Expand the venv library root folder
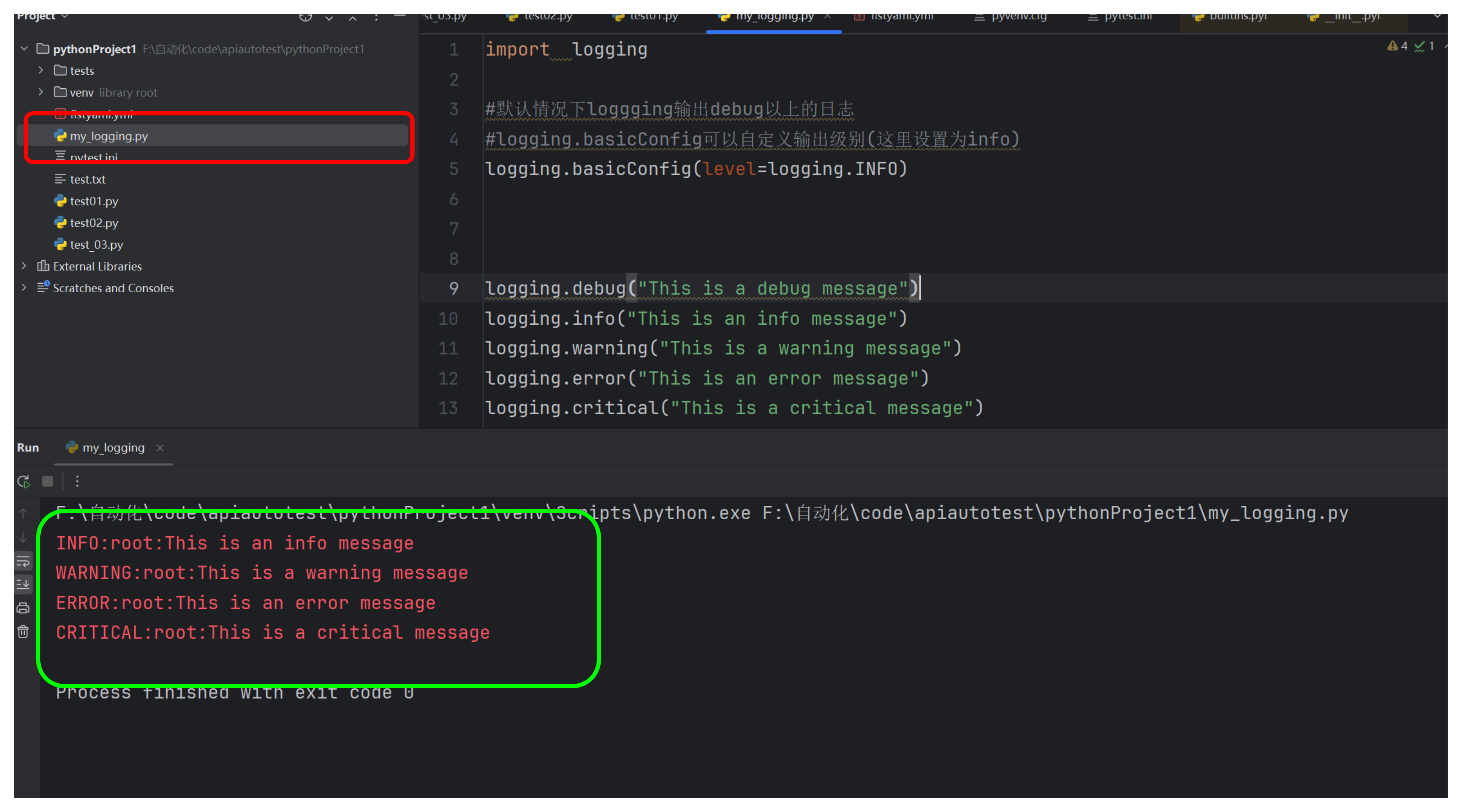 tap(41, 92)
